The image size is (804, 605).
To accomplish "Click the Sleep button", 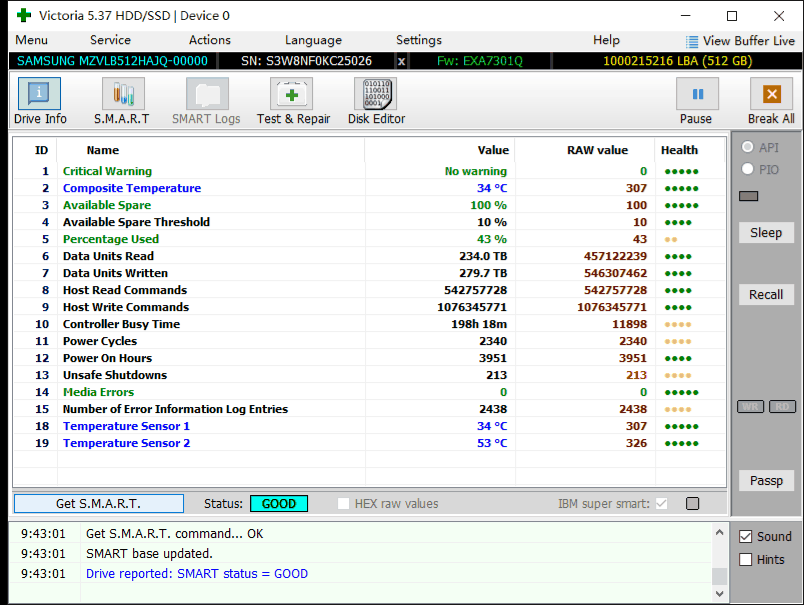I will tap(766, 233).
